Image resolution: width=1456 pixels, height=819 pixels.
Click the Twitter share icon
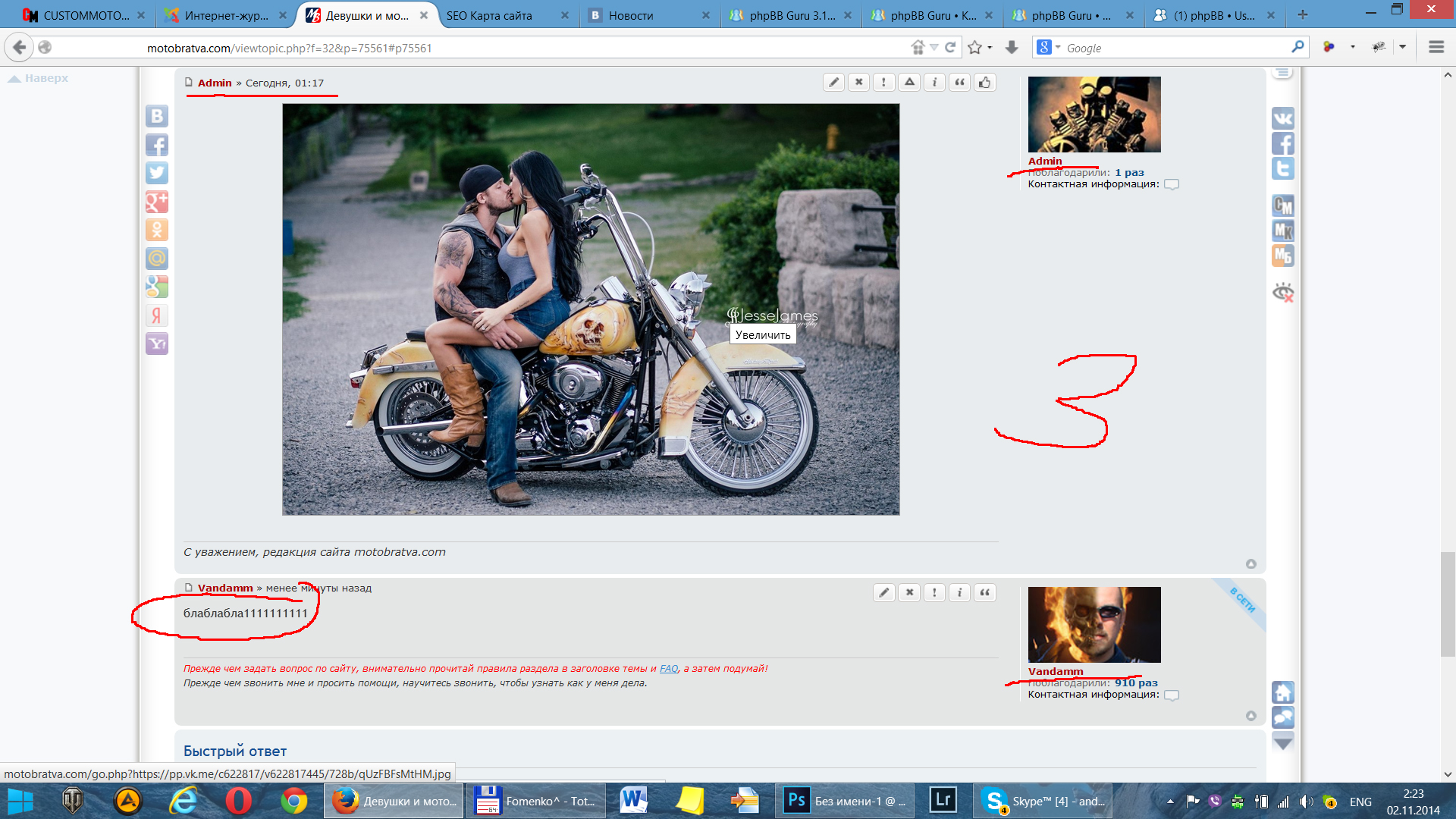[x=158, y=175]
